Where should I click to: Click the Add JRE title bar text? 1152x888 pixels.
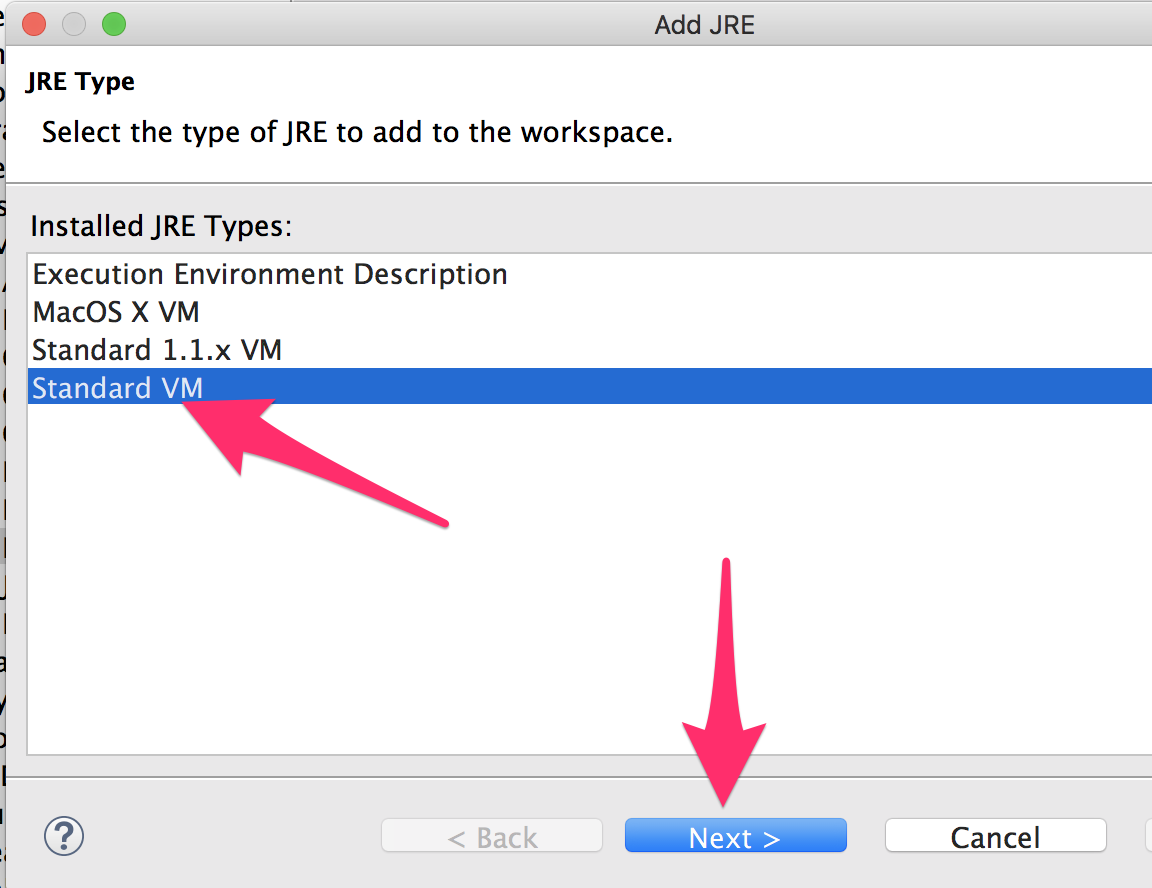pyautogui.click(x=704, y=24)
